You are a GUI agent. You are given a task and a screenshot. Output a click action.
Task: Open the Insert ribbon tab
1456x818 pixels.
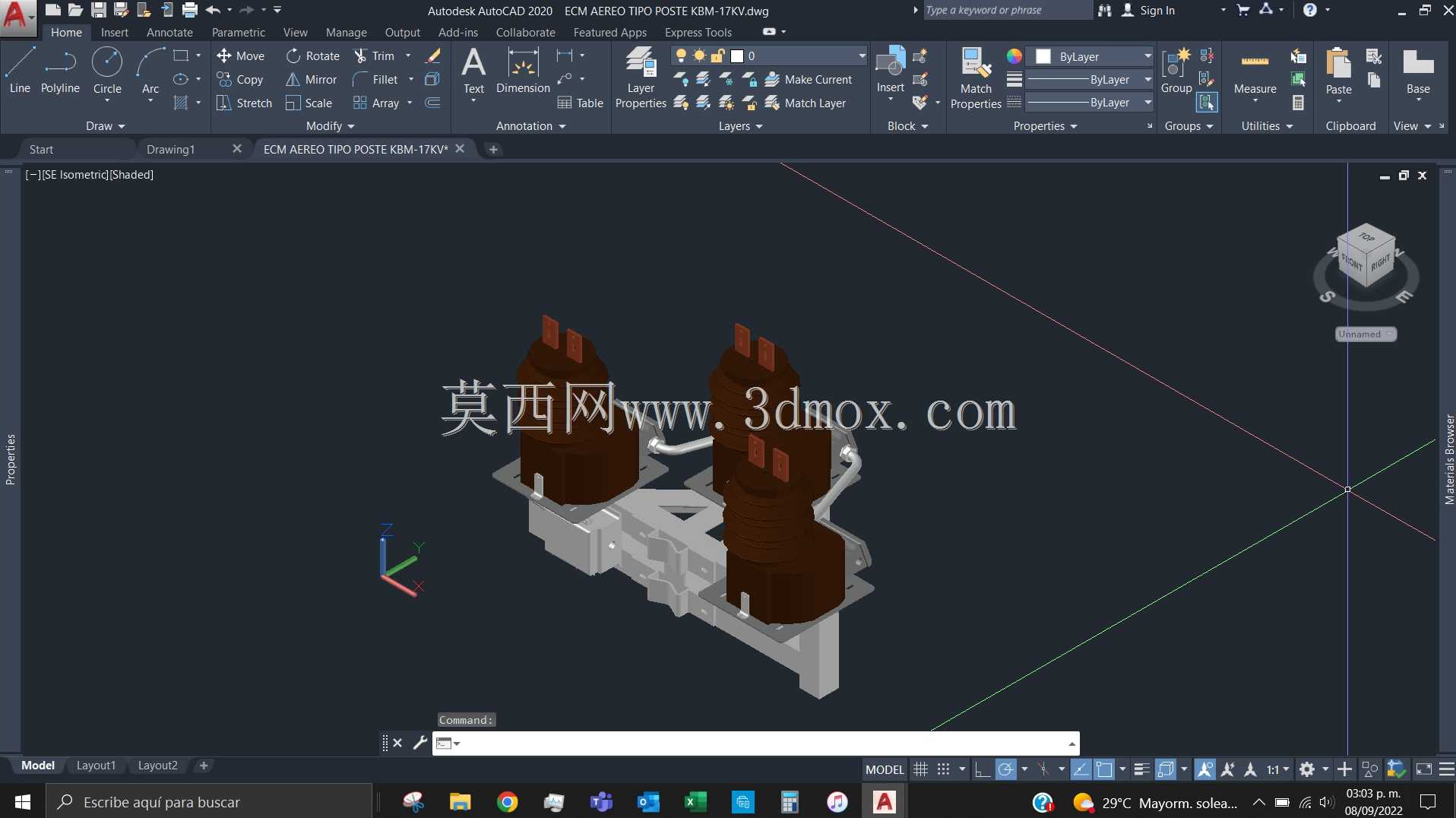115,33
